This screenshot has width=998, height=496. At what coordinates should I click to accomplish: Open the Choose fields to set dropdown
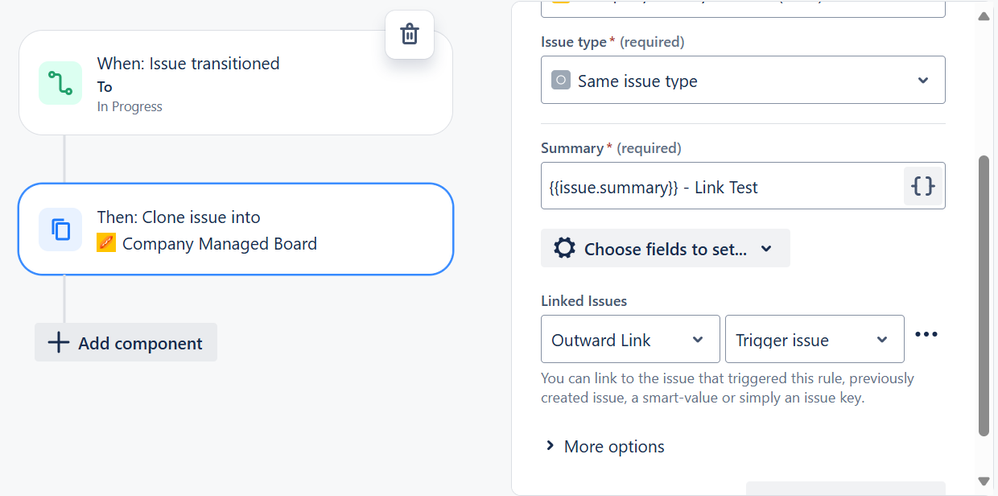pyautogui.click(x=665, y=249)
